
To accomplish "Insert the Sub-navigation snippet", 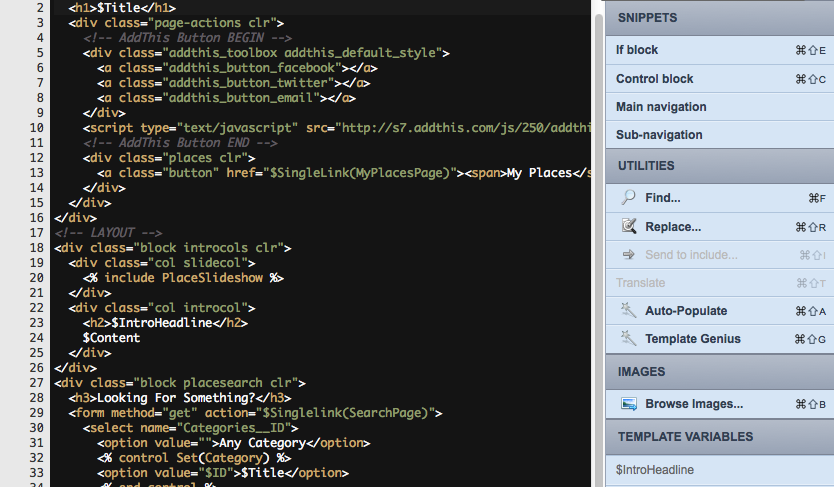I will tap(659, 135).
